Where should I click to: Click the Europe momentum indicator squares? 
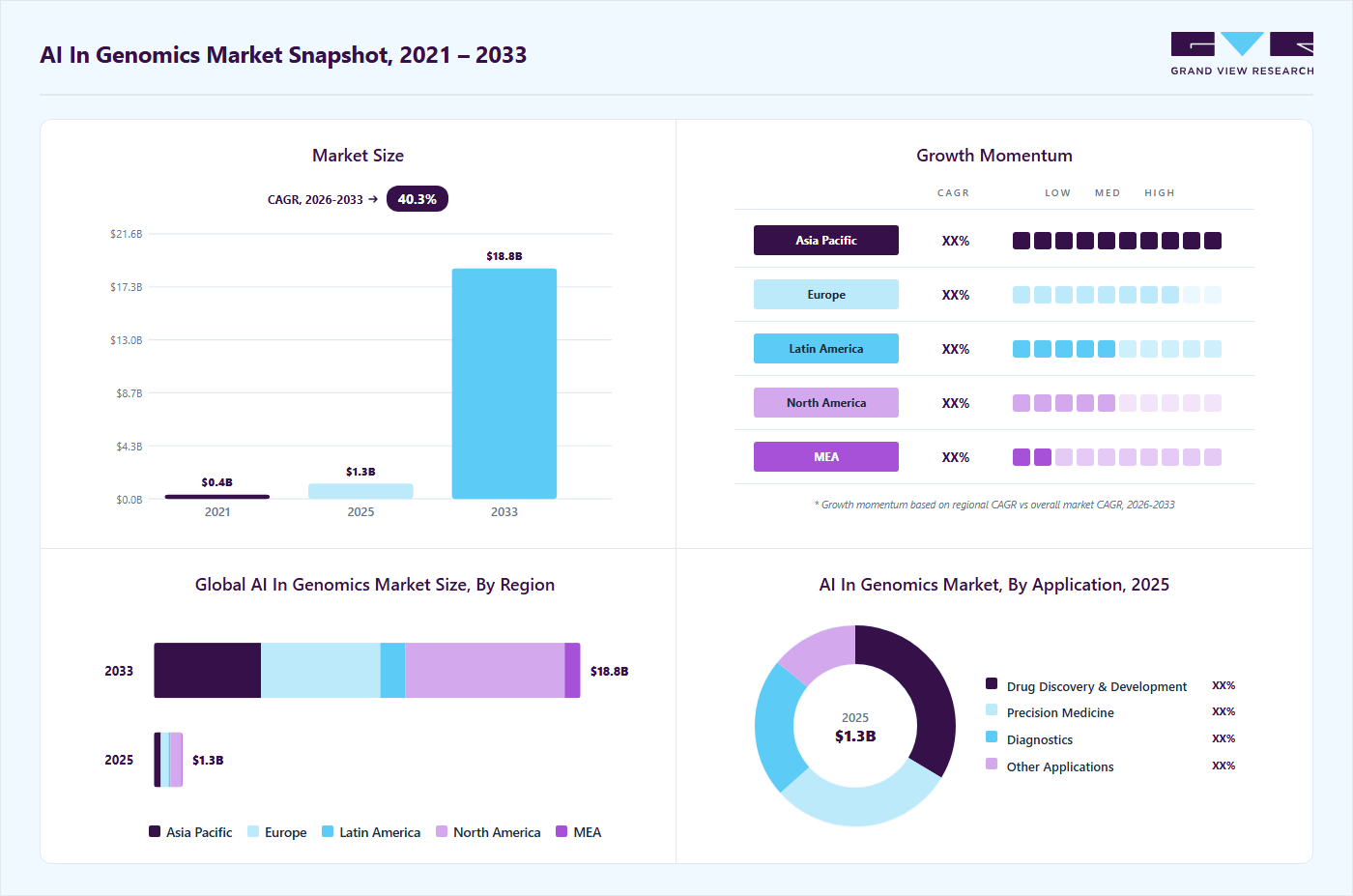click(x=1117, y=295)
